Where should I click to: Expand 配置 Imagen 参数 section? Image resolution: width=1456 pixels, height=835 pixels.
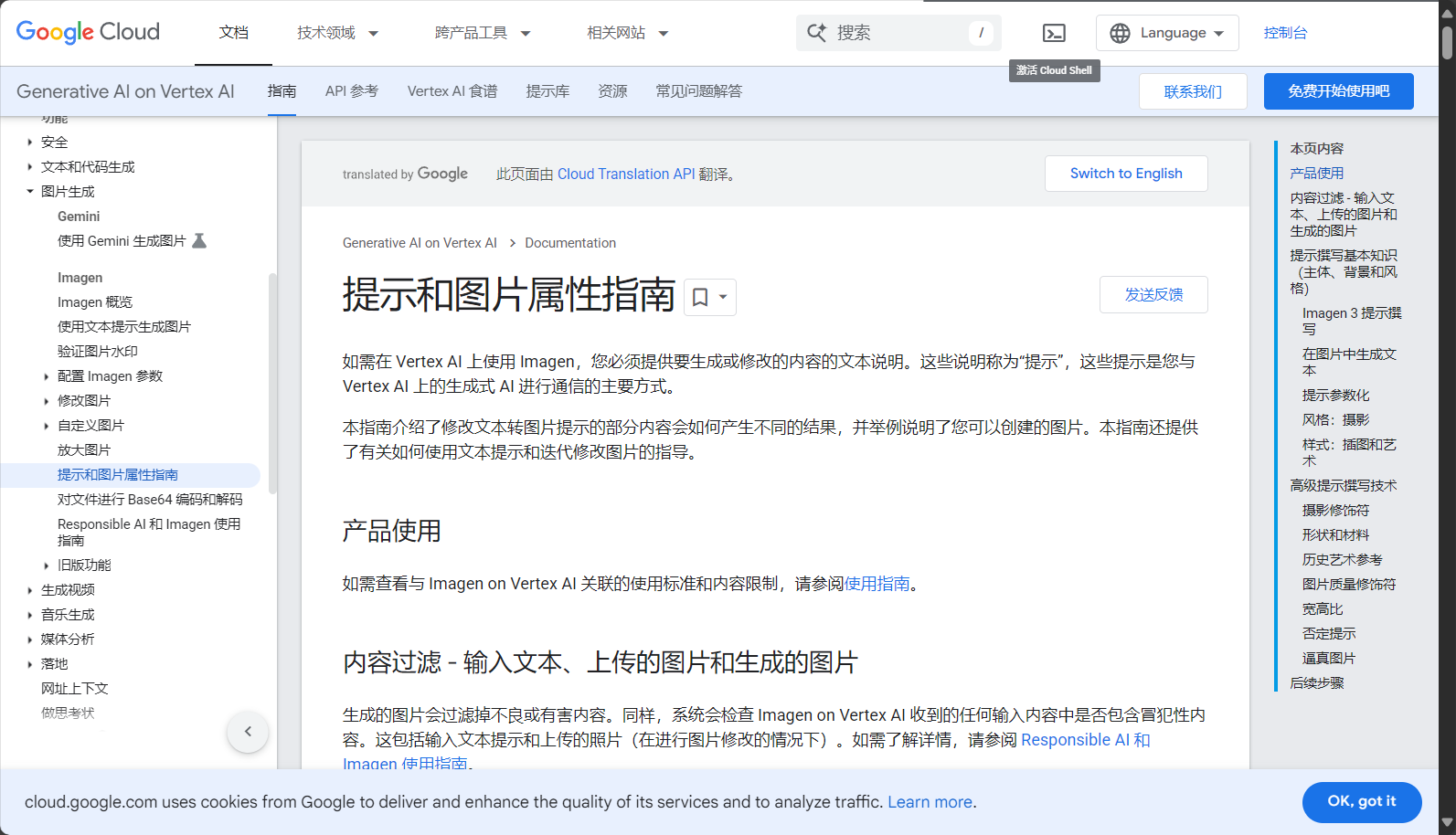click(46, 376)
